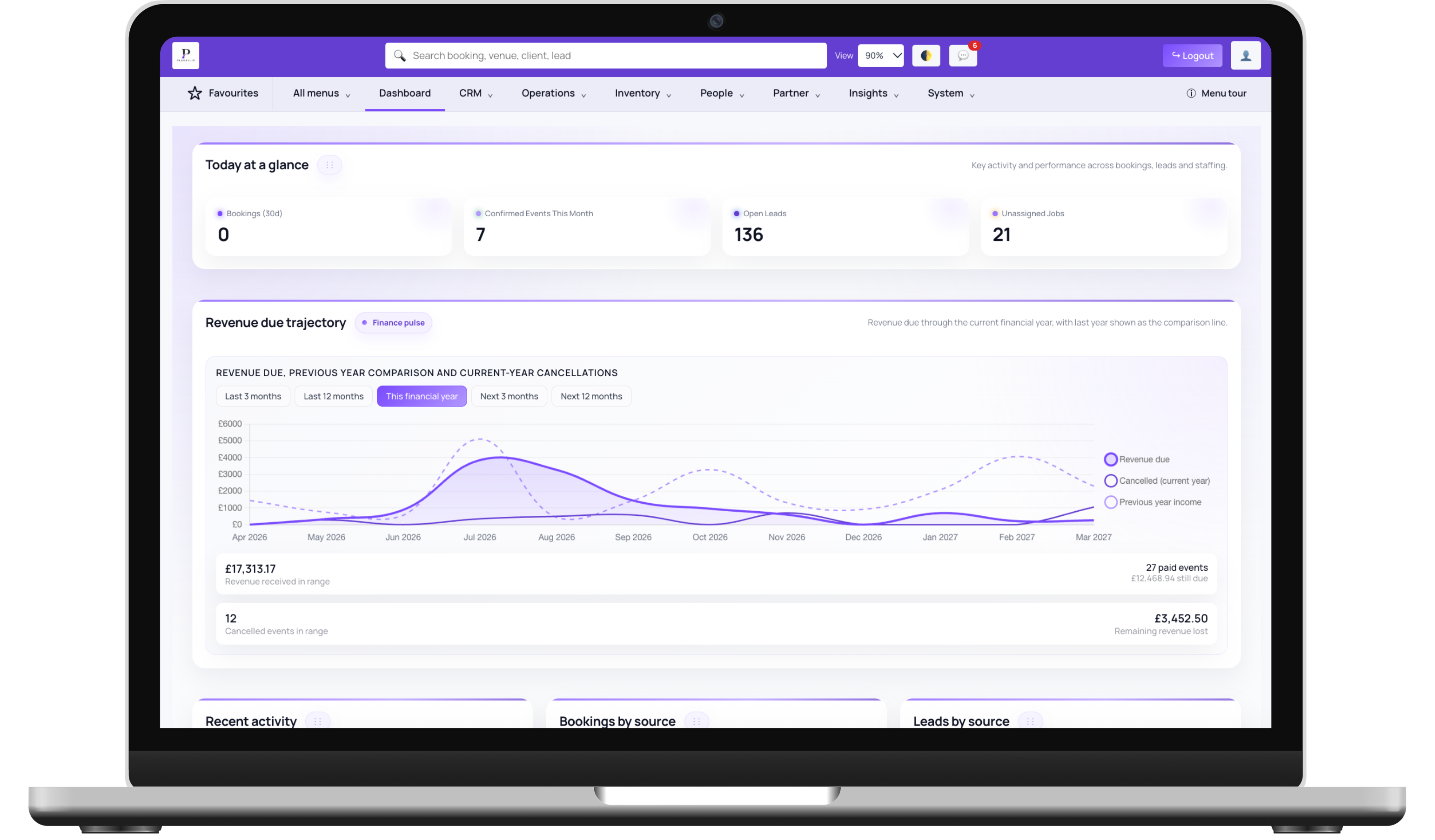Select the Next 12 months range
This screenshot has width=1435, height=840.
tap(592, 397)
